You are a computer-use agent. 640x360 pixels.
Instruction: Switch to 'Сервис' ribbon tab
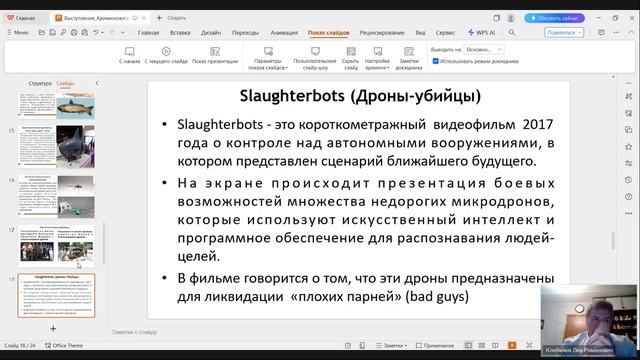[x=445, y=33]
